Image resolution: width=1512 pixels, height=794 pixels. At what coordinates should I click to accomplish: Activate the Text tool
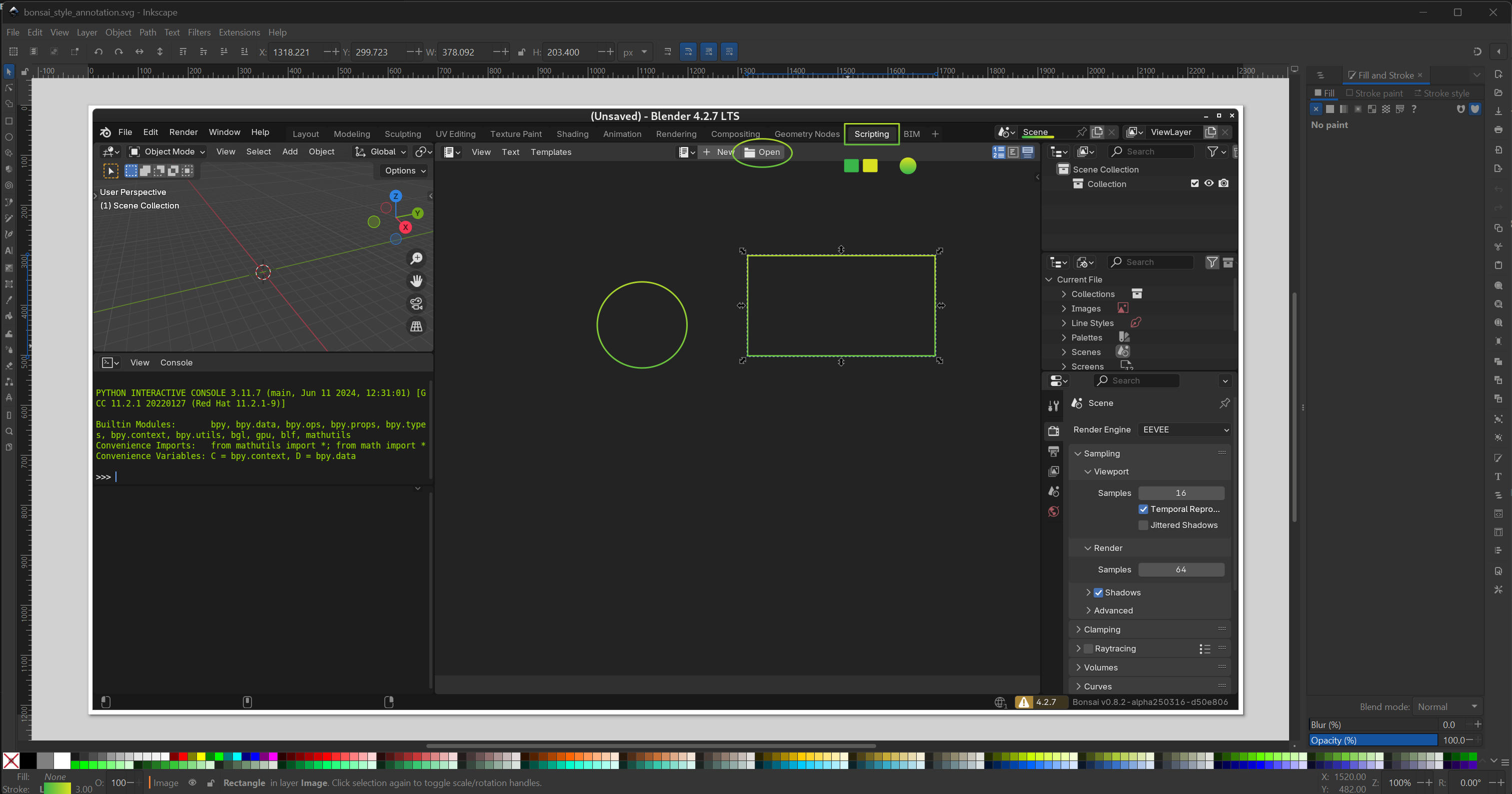click(8, 250)
